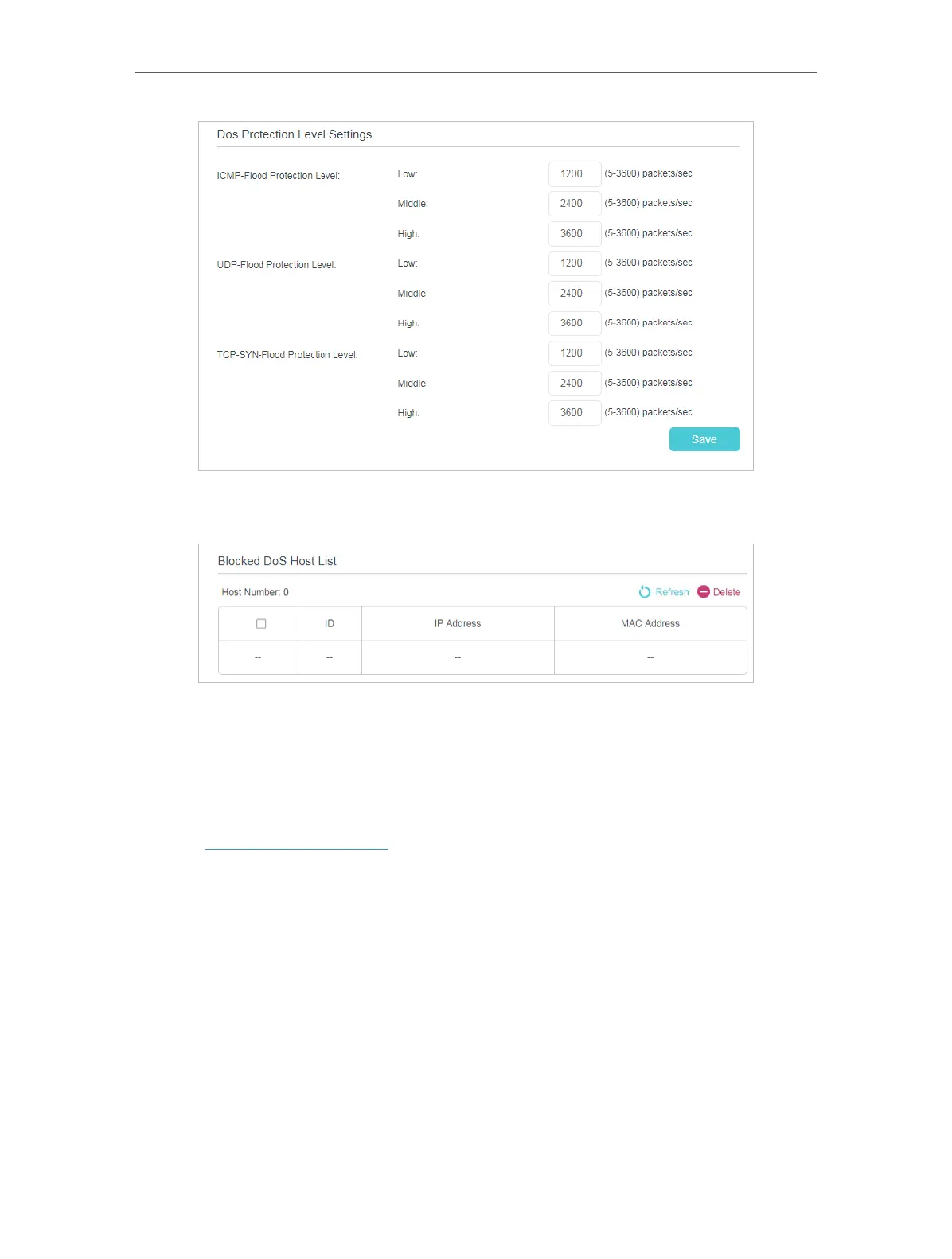The width and height of the screenshot is (952, 1259).
Task: Click the Refresh text link
Action: [672, 592]
